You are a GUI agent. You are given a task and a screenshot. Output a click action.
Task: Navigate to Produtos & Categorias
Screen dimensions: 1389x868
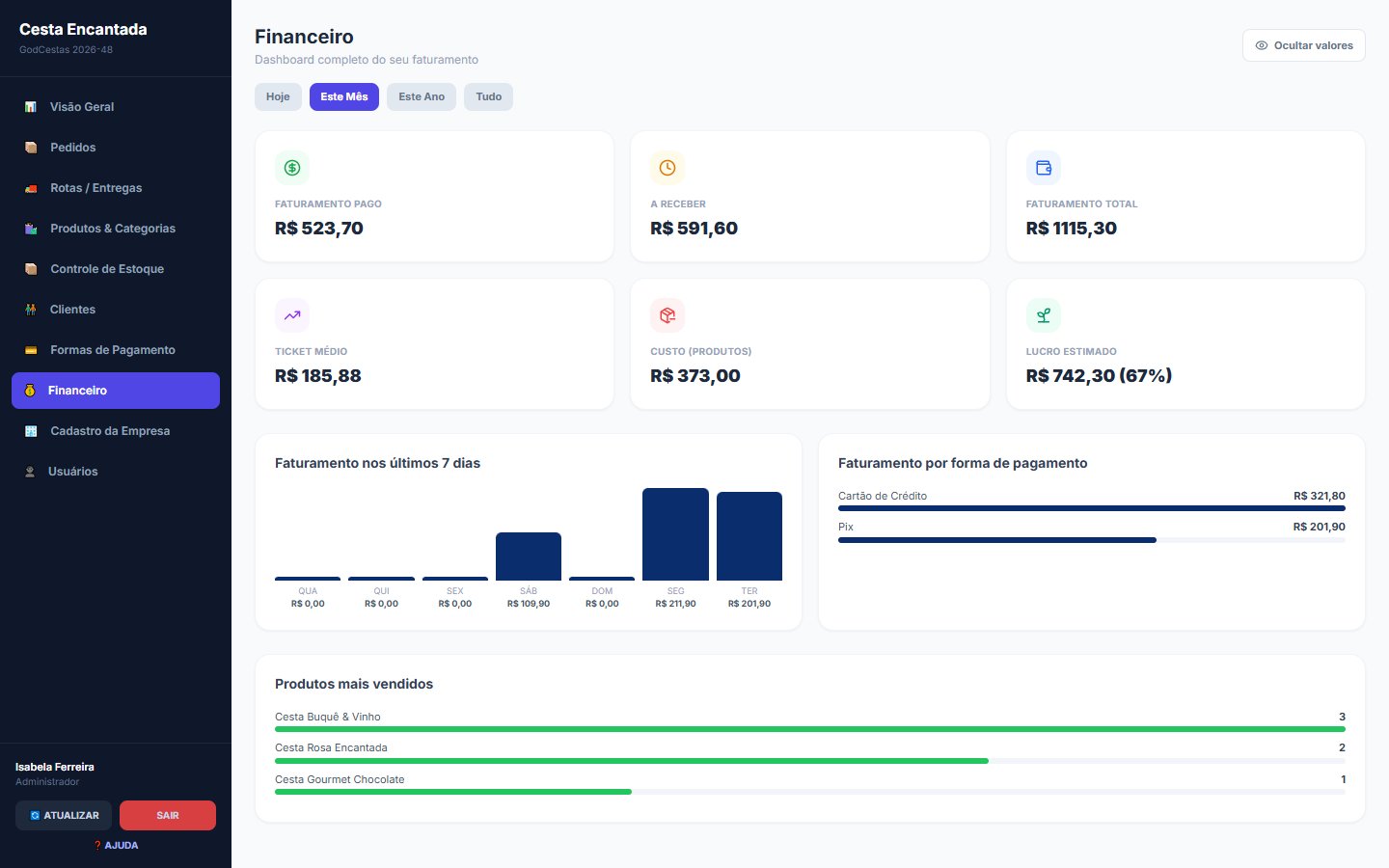(116, 229)
